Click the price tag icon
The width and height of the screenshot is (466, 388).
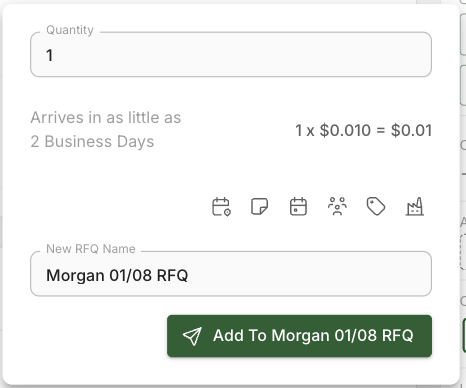[x=376, y=207]
